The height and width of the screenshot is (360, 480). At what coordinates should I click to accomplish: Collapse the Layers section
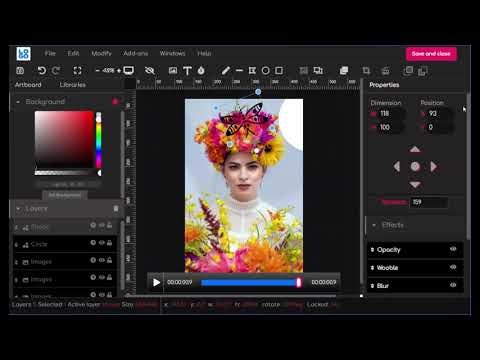point(18,209)
